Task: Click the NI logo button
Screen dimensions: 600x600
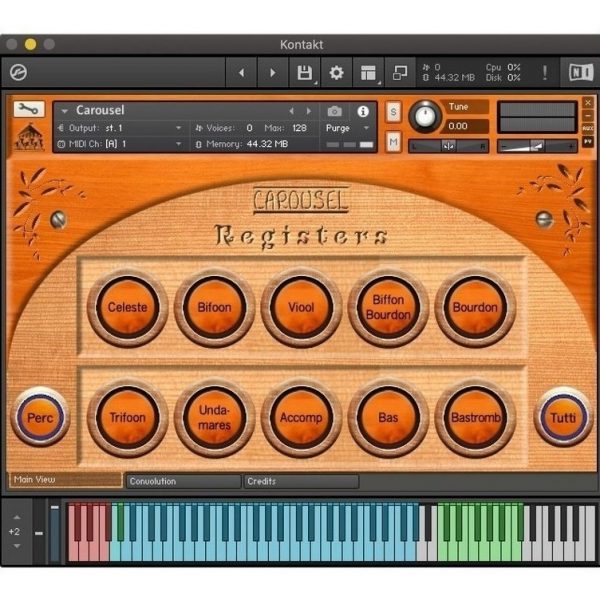Action: (580, 72)
